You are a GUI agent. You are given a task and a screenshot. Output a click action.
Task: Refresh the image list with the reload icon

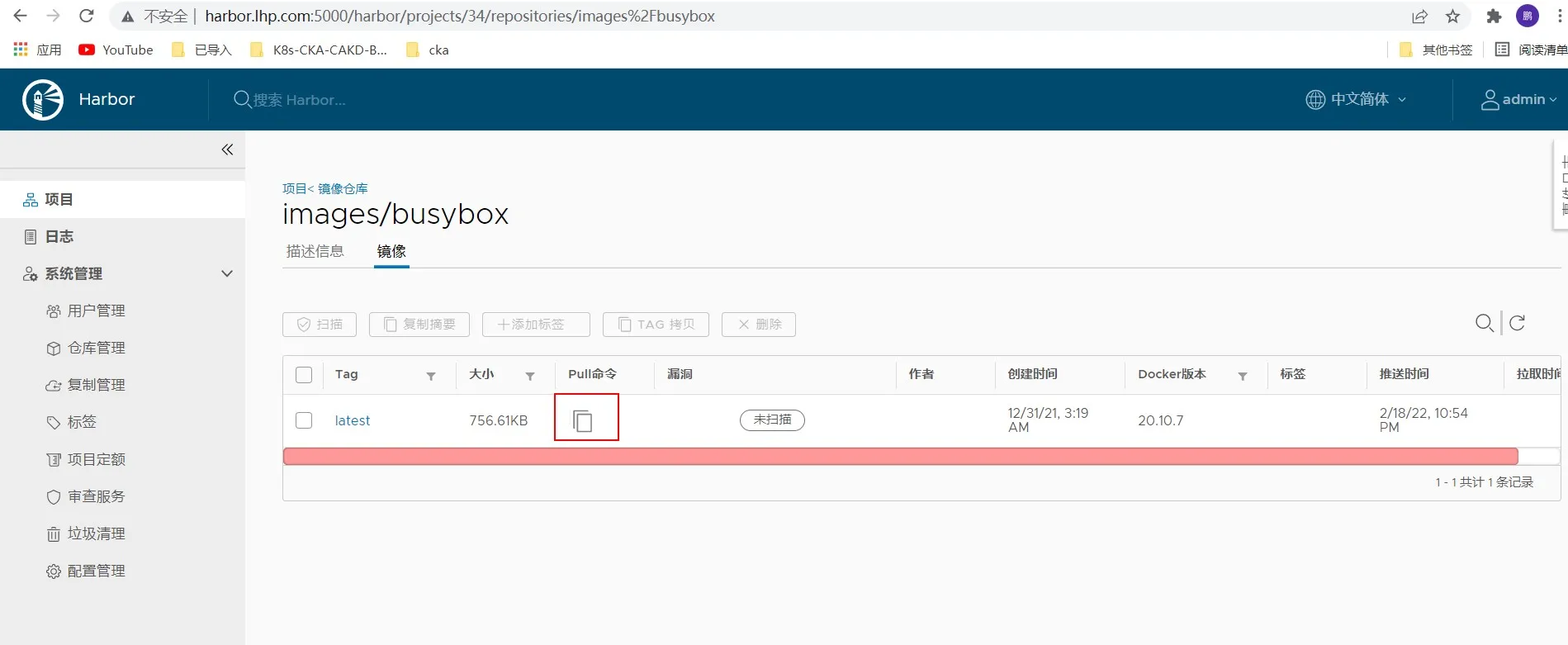coord(1517,323)
